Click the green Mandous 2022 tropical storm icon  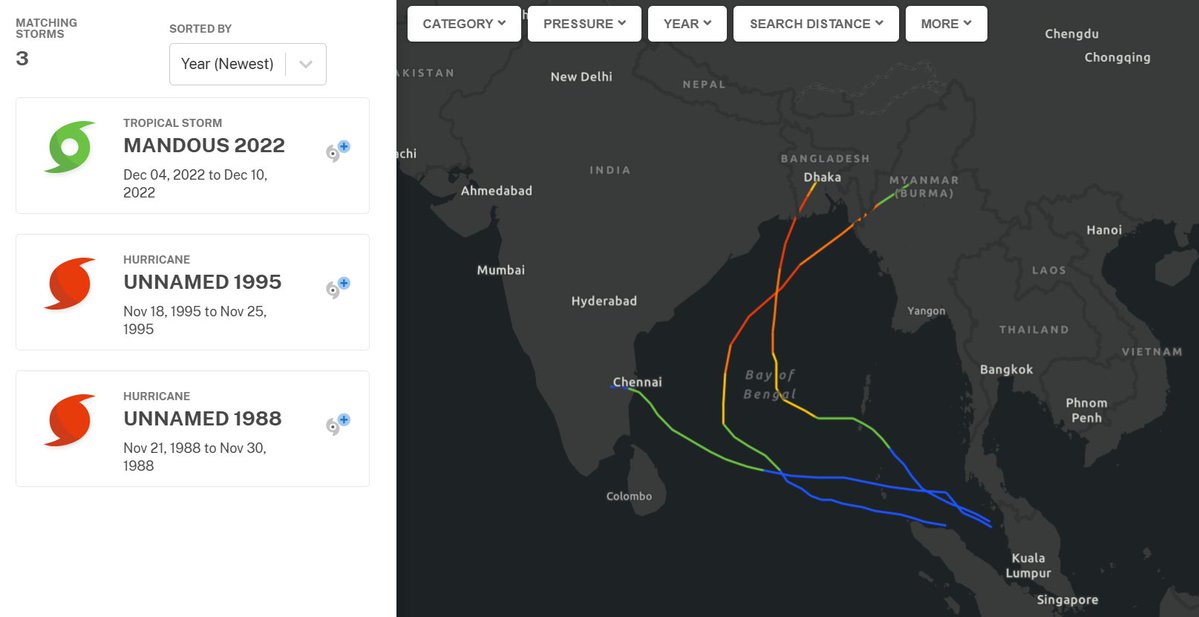tap(70, 147)
